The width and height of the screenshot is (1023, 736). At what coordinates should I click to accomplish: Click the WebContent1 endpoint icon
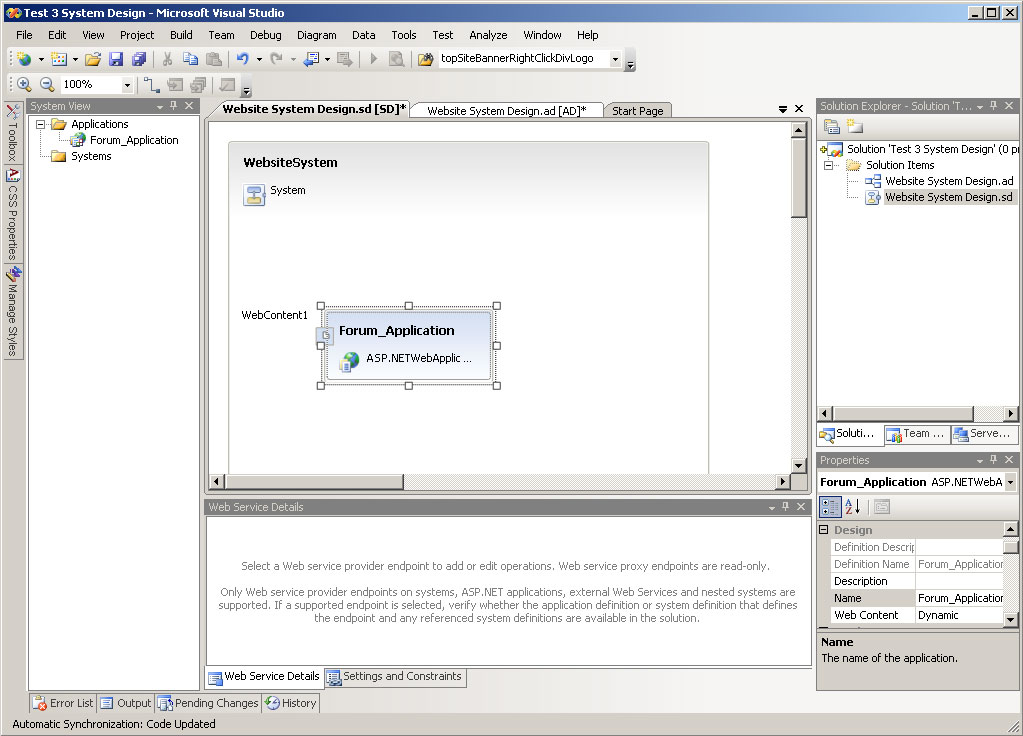[325, 336]
